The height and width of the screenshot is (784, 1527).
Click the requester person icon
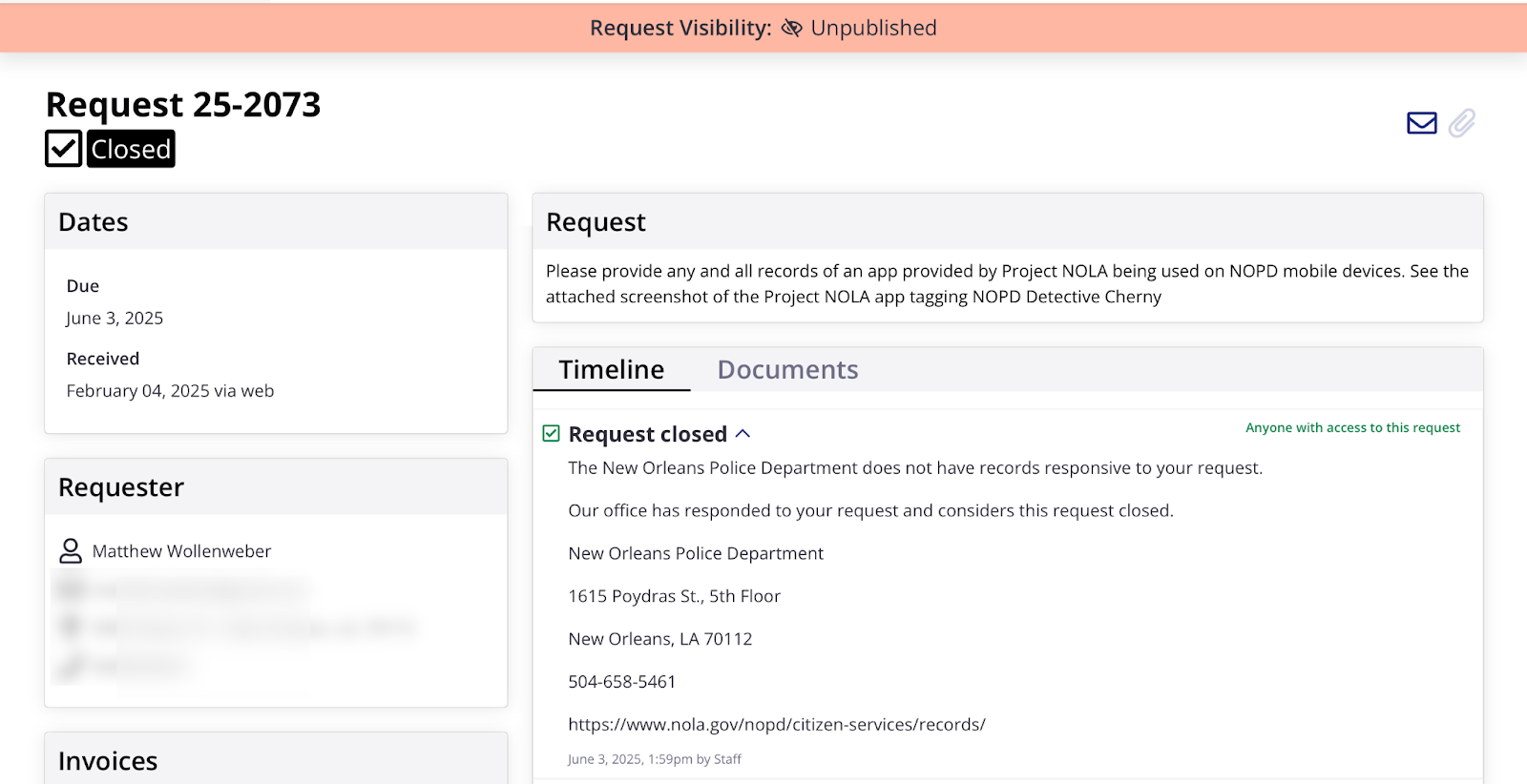coord(71,550)
